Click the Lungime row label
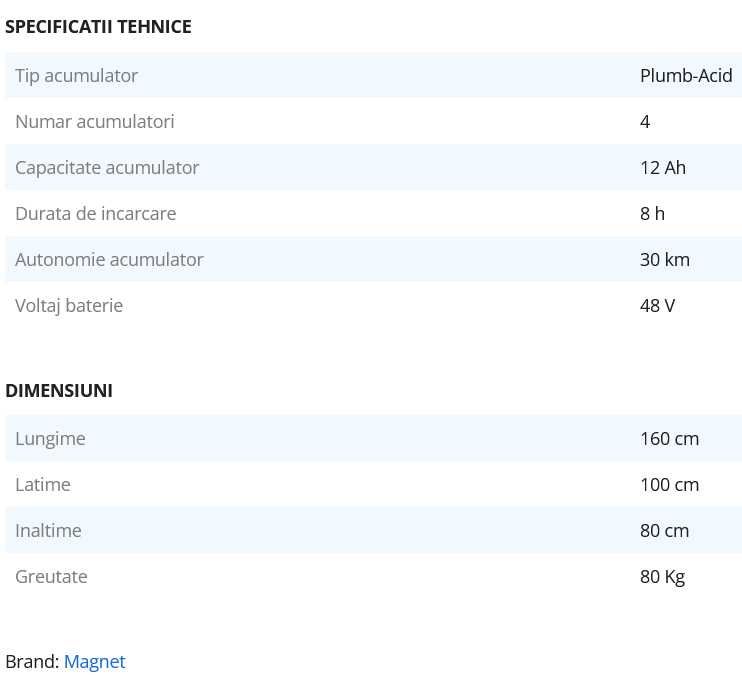Image resolution: width=742 pixels, height=685 pixels. pyautogui.click(x=50, y=439)
